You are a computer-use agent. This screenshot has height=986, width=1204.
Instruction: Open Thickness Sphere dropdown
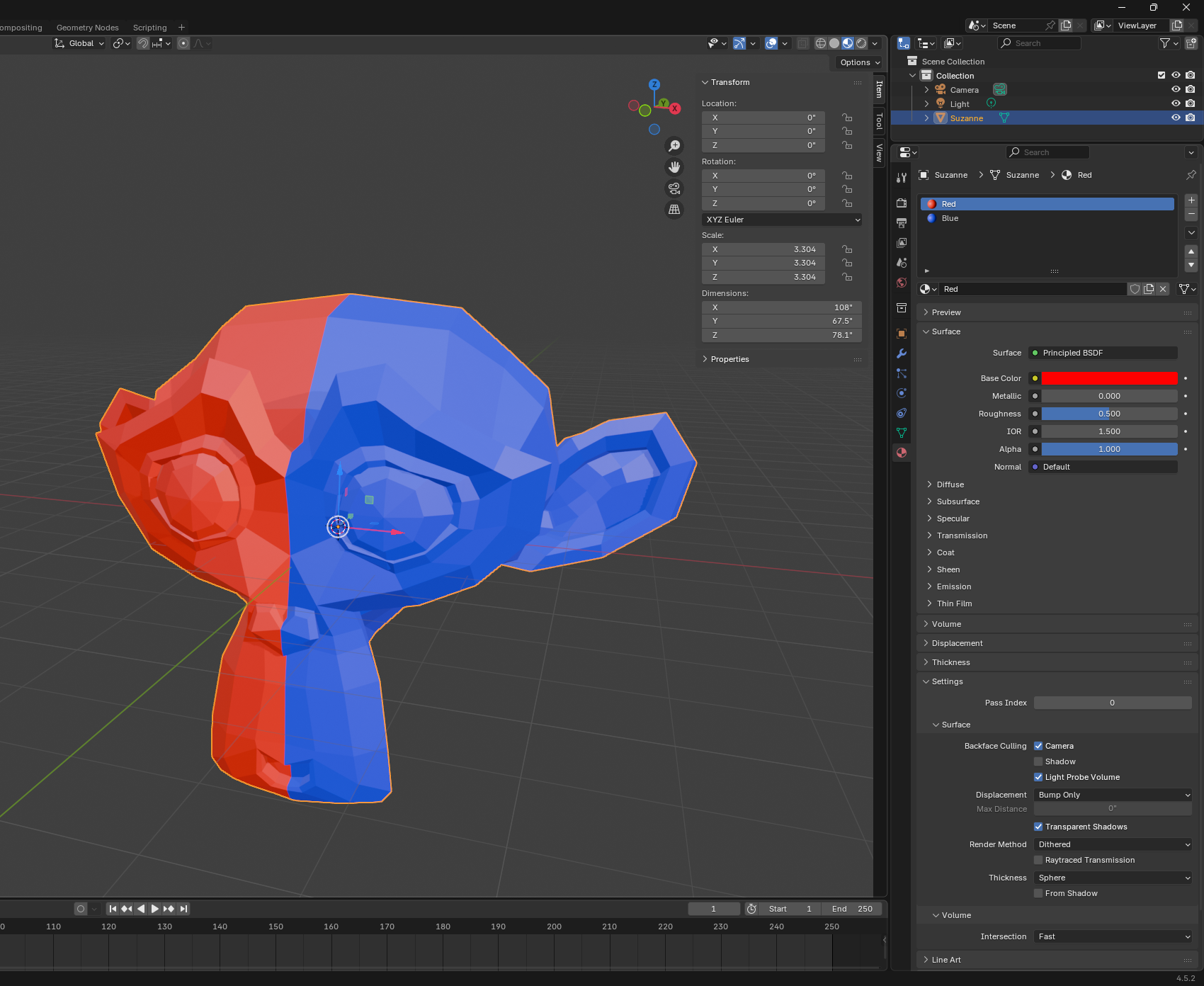[1113, 878]
